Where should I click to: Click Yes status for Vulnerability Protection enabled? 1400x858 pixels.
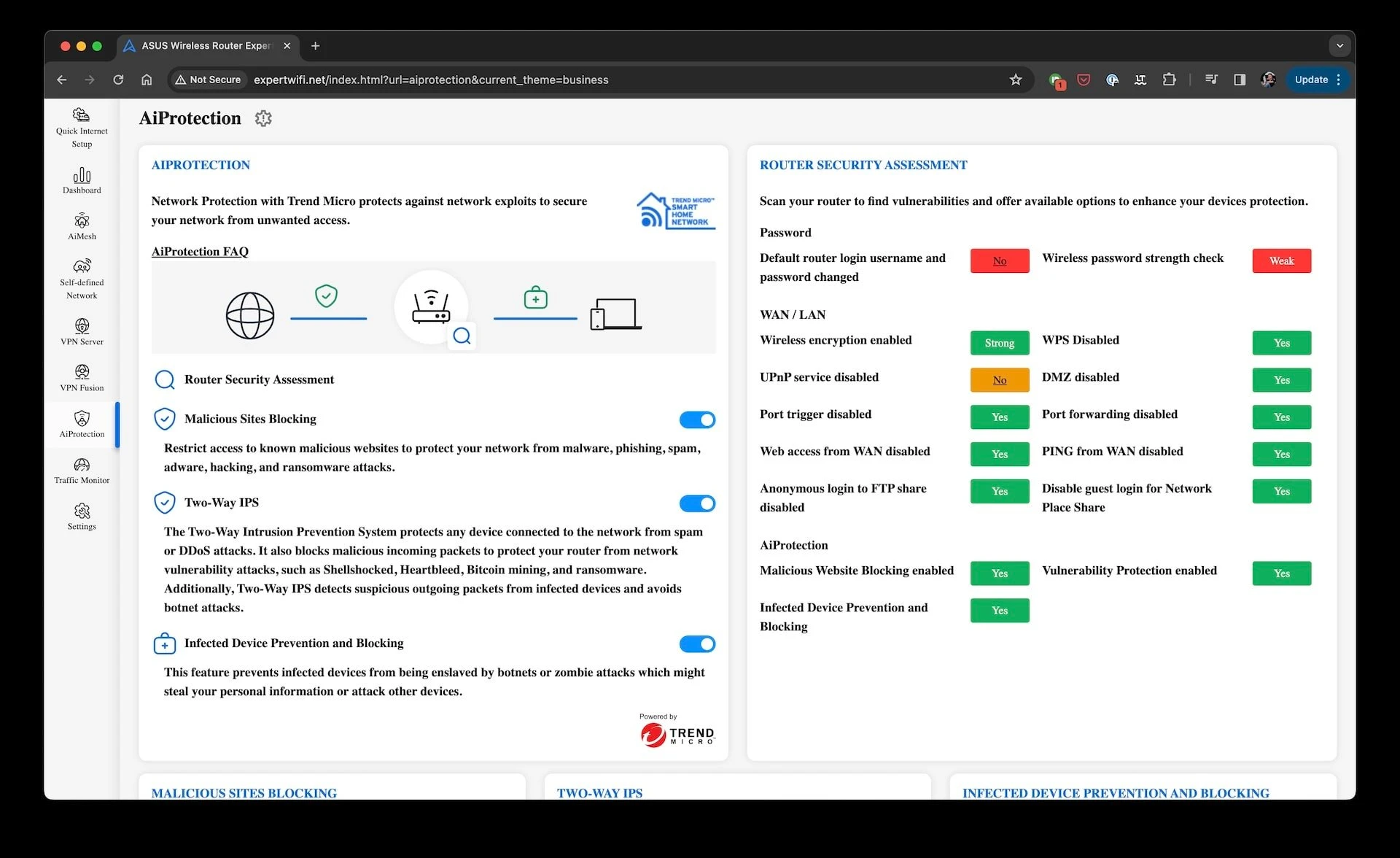pos(1281,573)
